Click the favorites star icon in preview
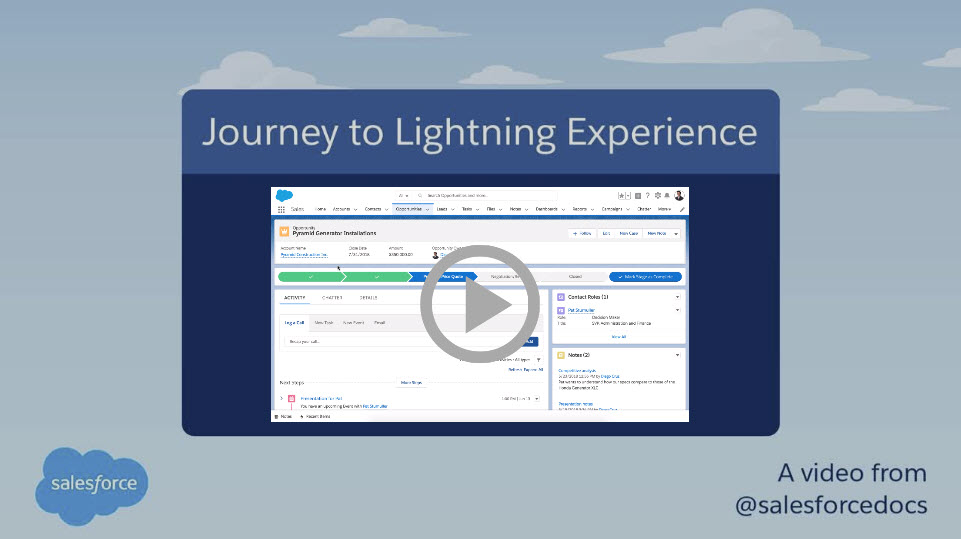The image size is (961, 539). point(621,196)
